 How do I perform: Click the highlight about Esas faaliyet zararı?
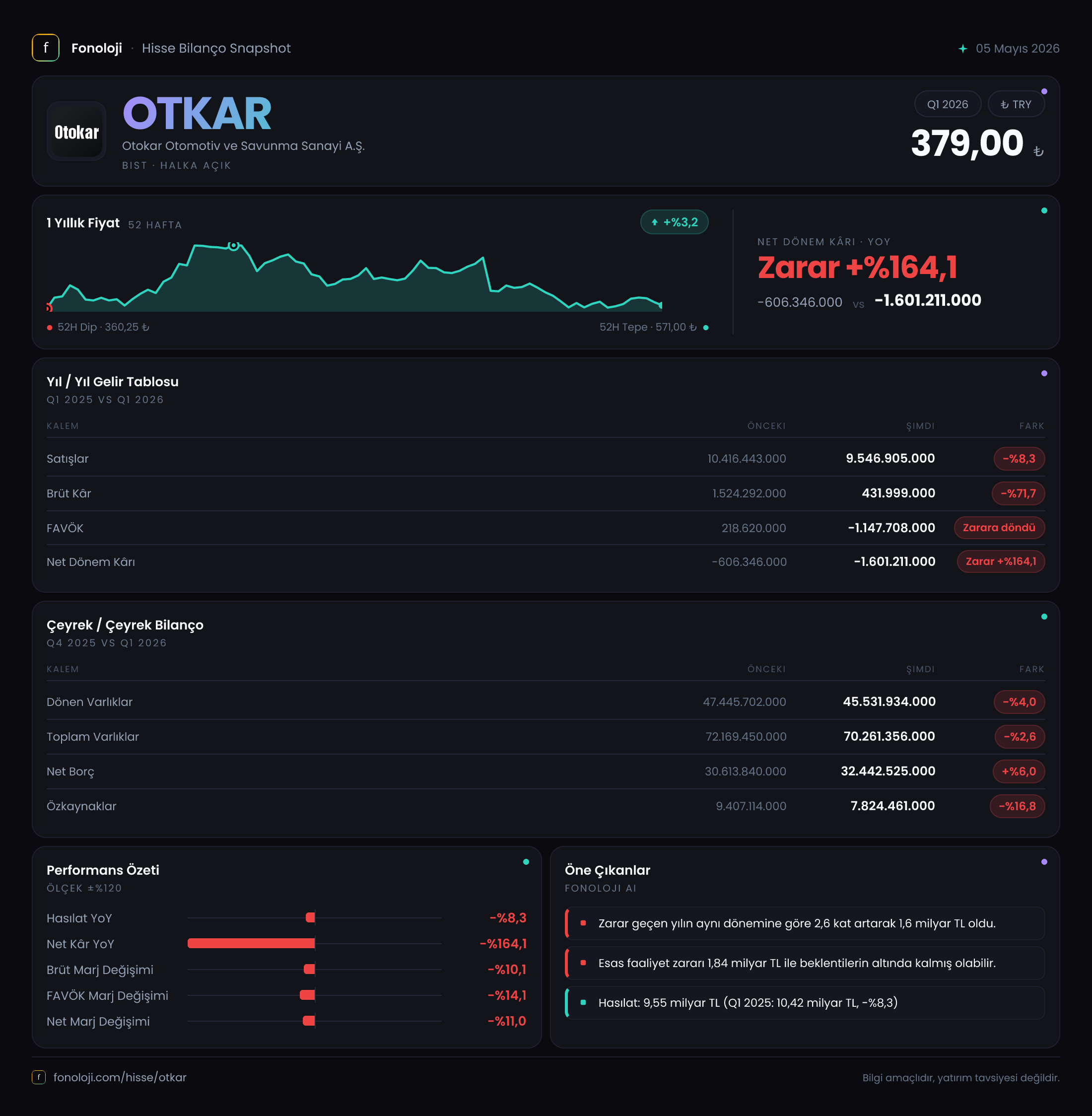coord(805,963)
